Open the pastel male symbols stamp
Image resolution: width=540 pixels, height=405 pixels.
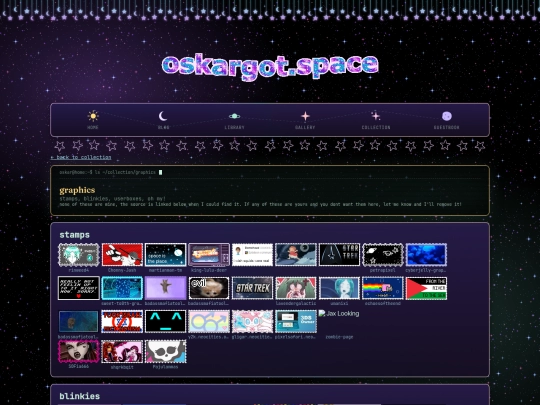tap(209, 321)
